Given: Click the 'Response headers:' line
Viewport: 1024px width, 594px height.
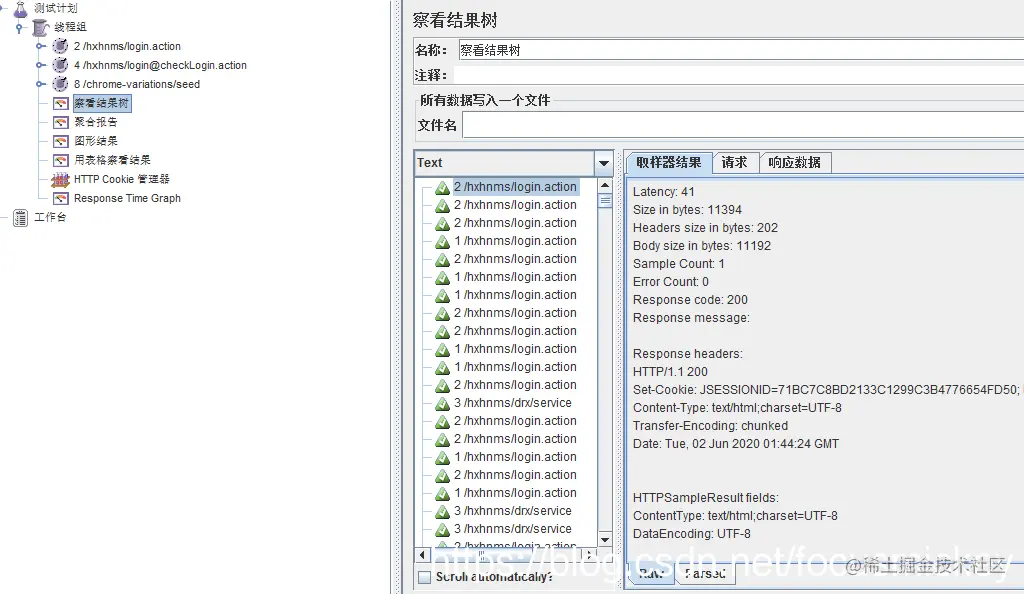Looking at the screenshot, I should [688, 354].
